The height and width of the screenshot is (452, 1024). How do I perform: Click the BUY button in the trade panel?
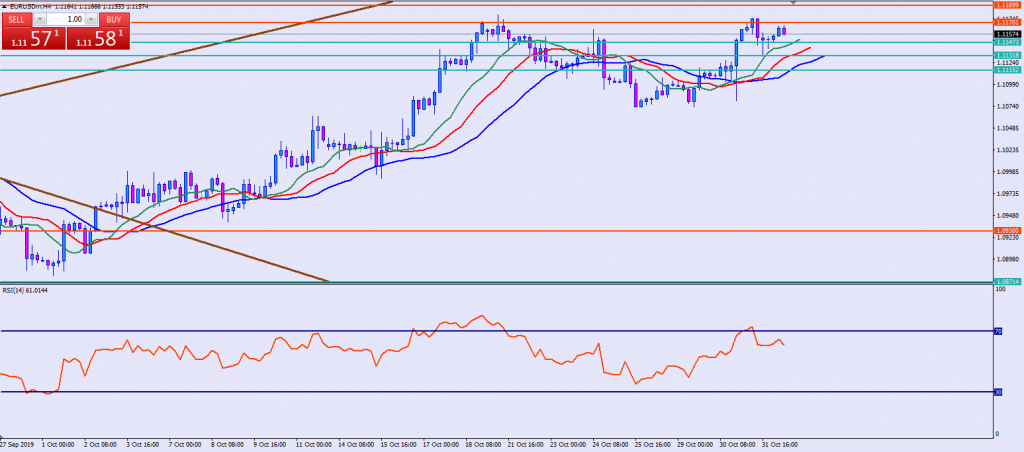point(113,18)
